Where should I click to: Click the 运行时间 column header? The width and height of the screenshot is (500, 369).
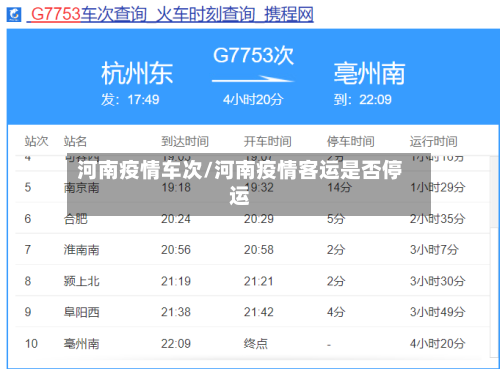click(x=434, y=141)
